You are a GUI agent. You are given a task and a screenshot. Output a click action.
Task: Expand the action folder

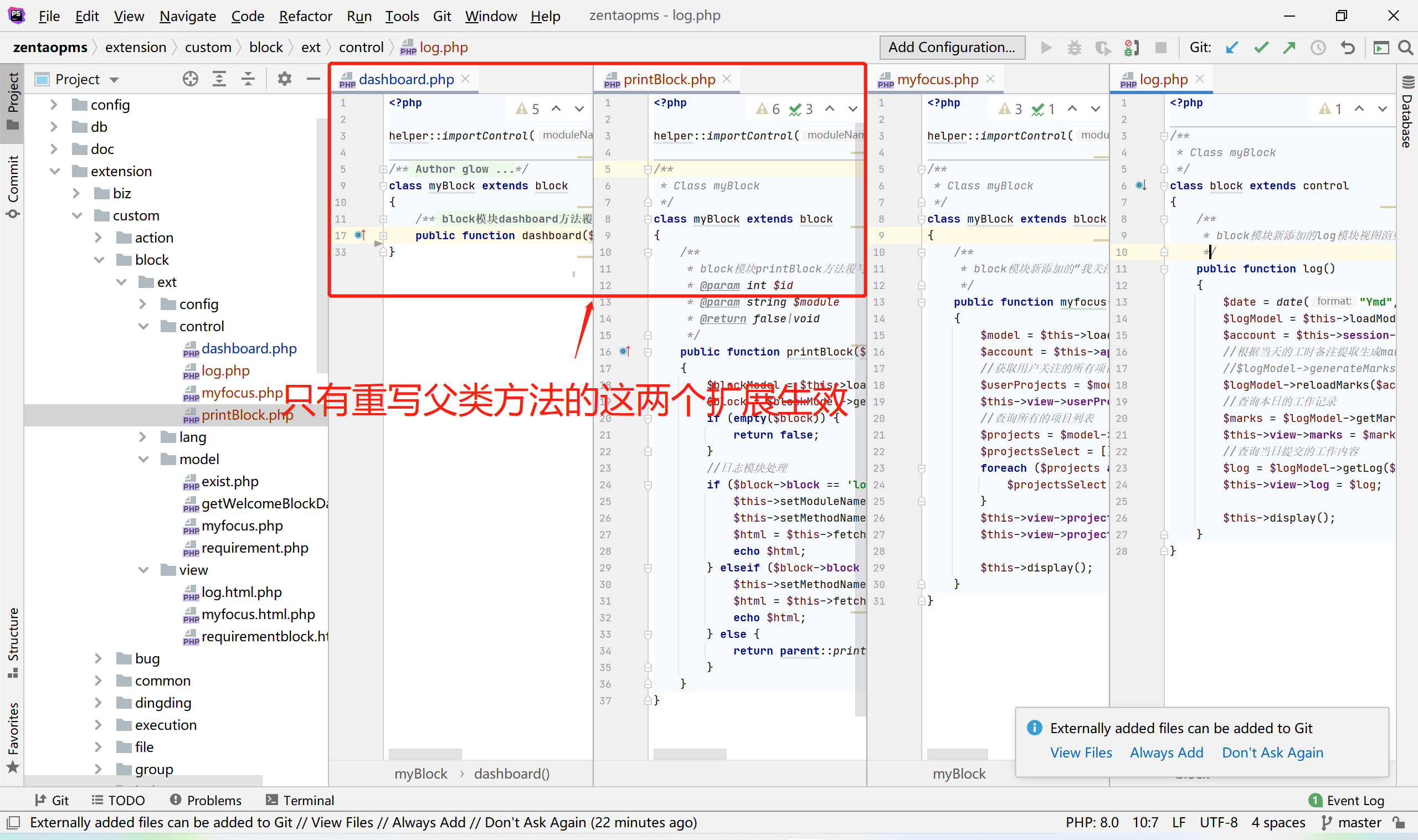coord(98,237)
